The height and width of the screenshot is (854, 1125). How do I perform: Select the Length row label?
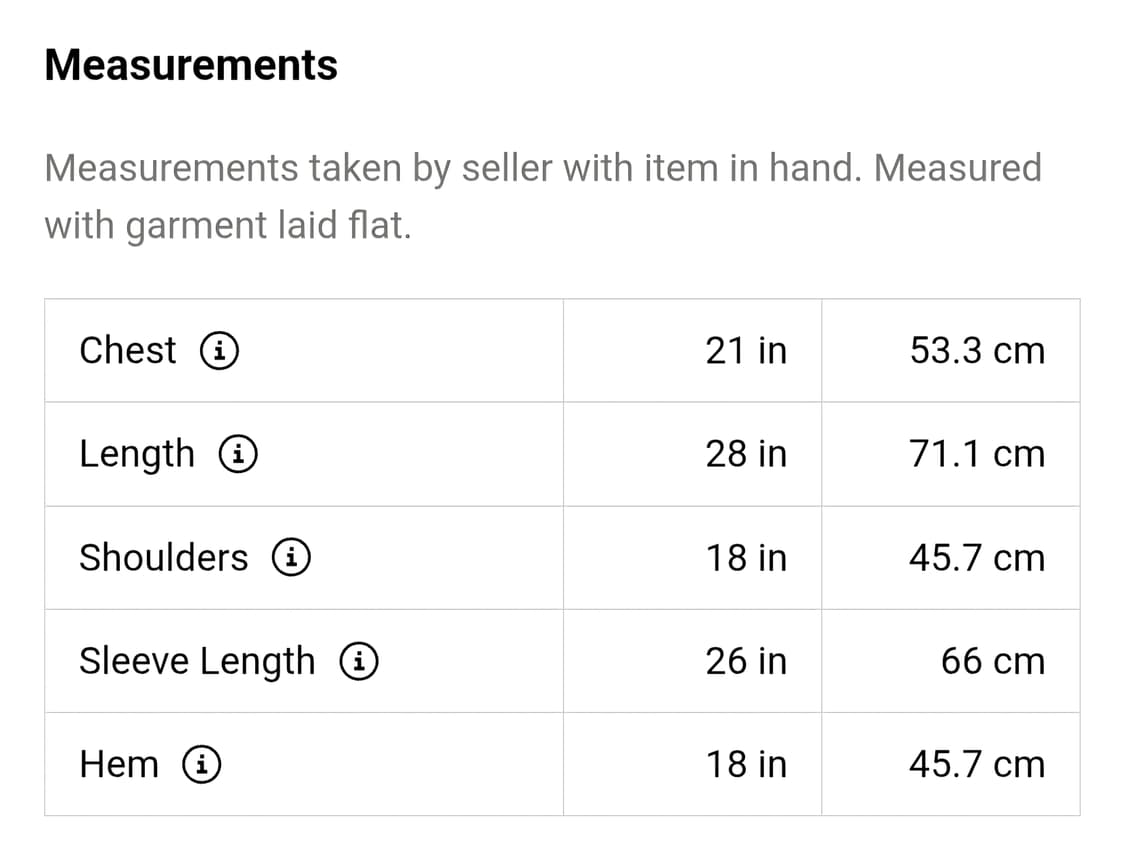pos(137,455)
